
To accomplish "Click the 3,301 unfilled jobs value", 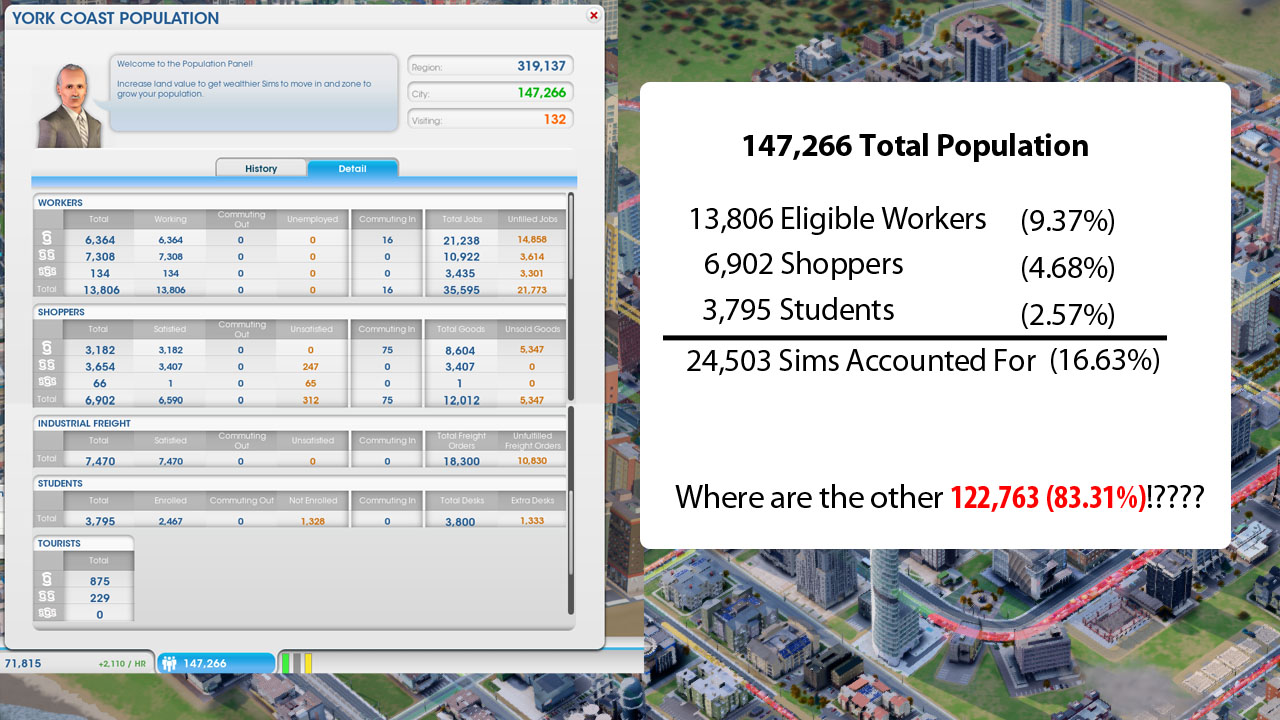I will pyautogui.click(x=532, y=273).
